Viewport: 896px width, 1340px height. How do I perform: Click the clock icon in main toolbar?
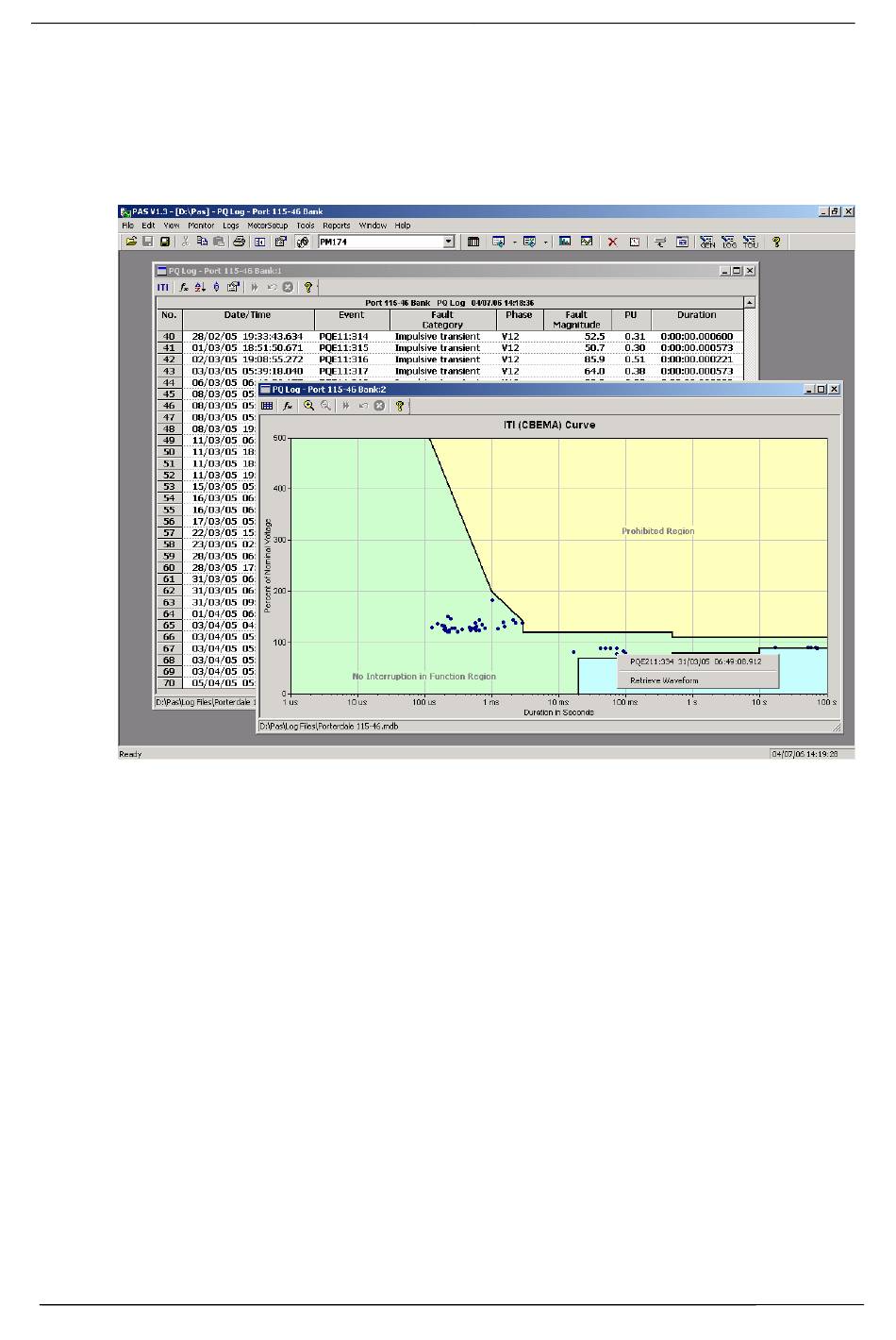coord(635,242)
